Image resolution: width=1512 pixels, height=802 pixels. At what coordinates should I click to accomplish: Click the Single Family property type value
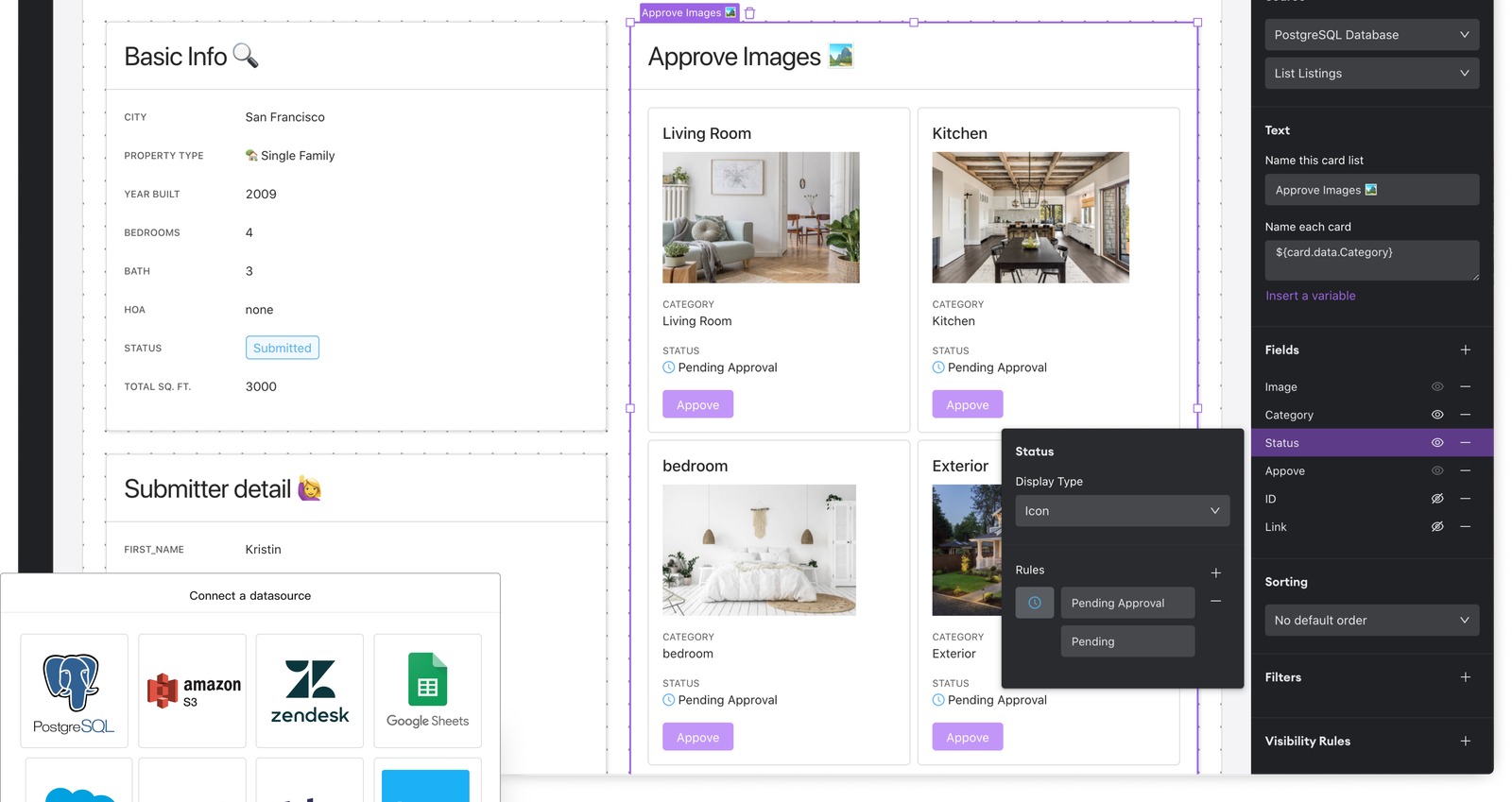291,156
